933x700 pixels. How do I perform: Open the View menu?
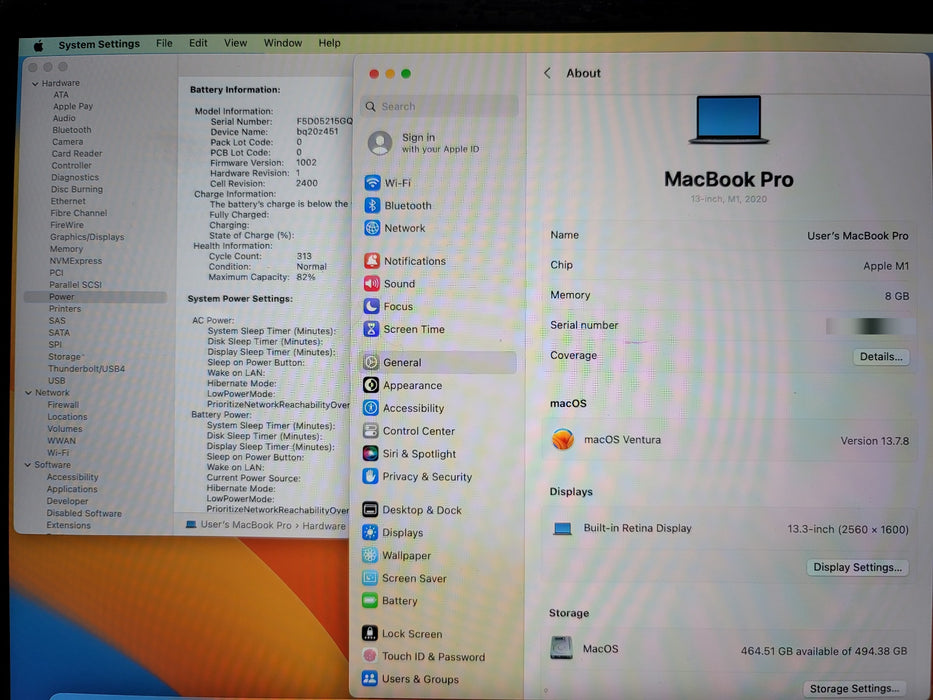coord(235,43)
